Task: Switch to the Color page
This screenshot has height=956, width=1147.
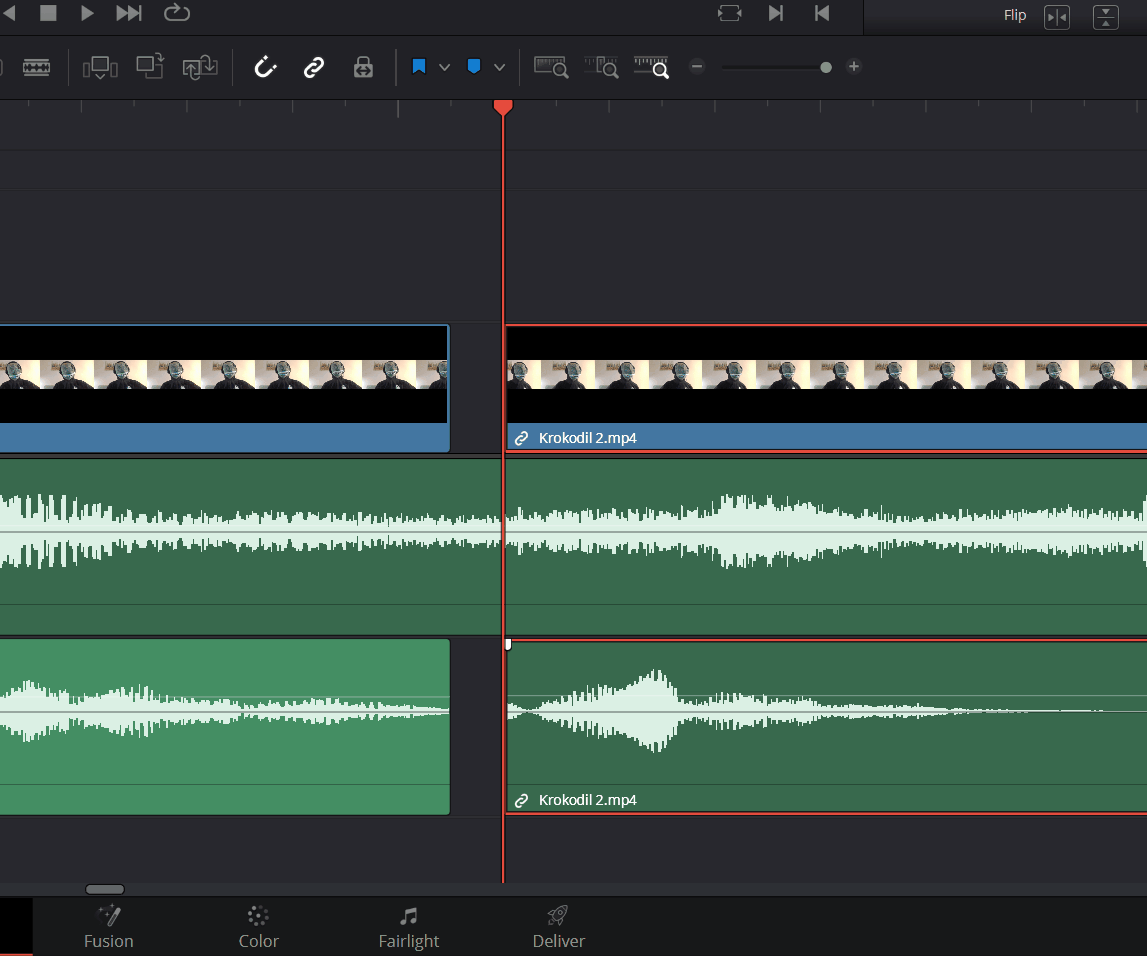Action: point(258,925)
